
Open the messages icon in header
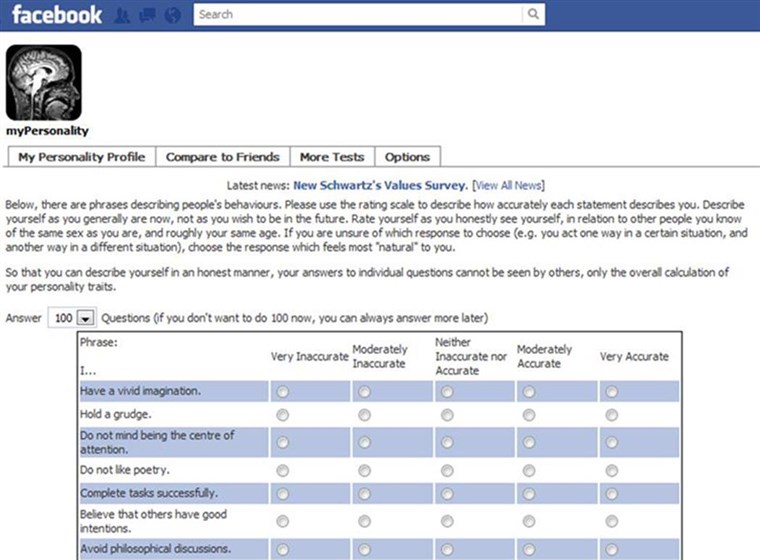pos(147,16)
